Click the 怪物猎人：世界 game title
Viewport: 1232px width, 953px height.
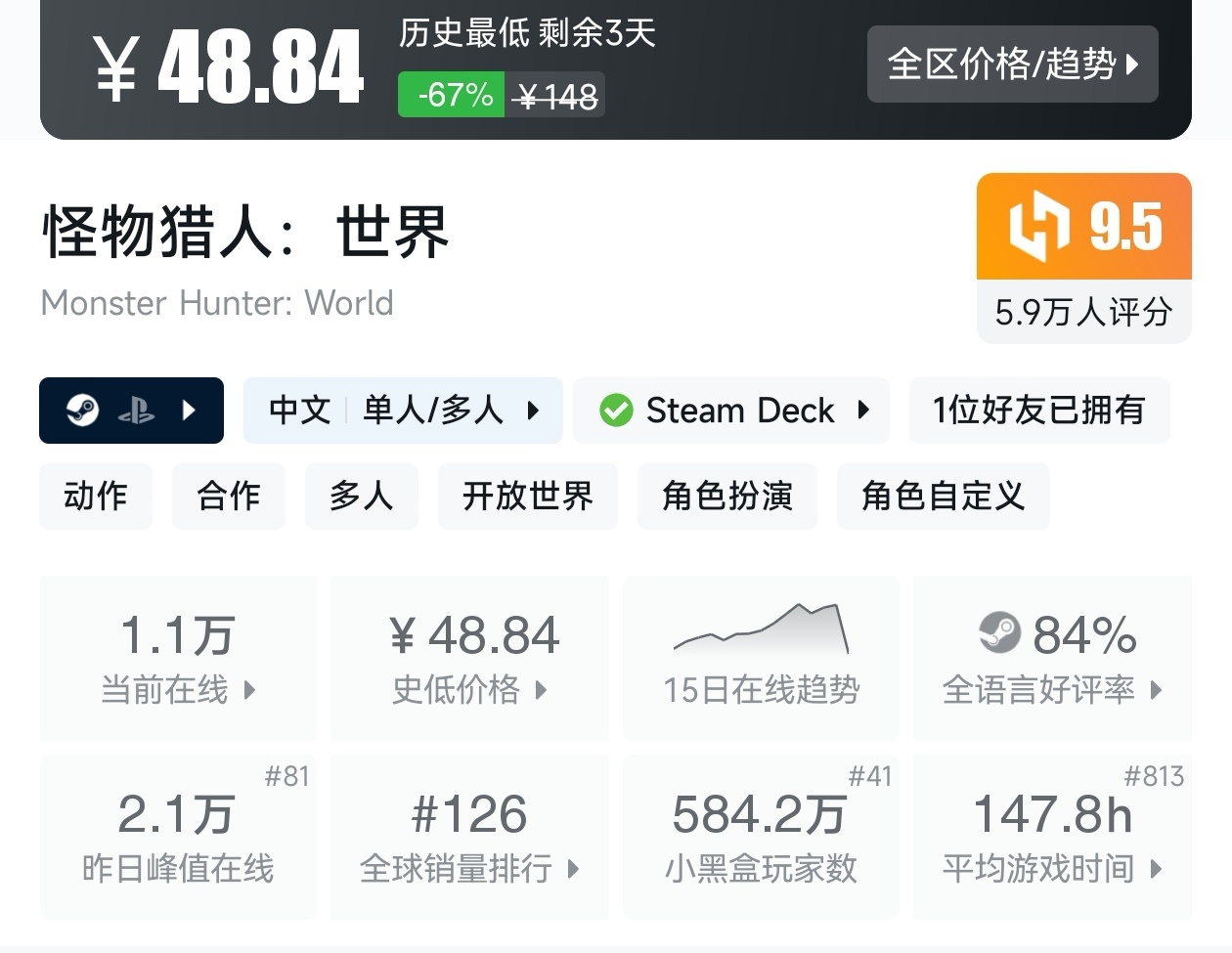pyautogui.click(x=245, y=232)
